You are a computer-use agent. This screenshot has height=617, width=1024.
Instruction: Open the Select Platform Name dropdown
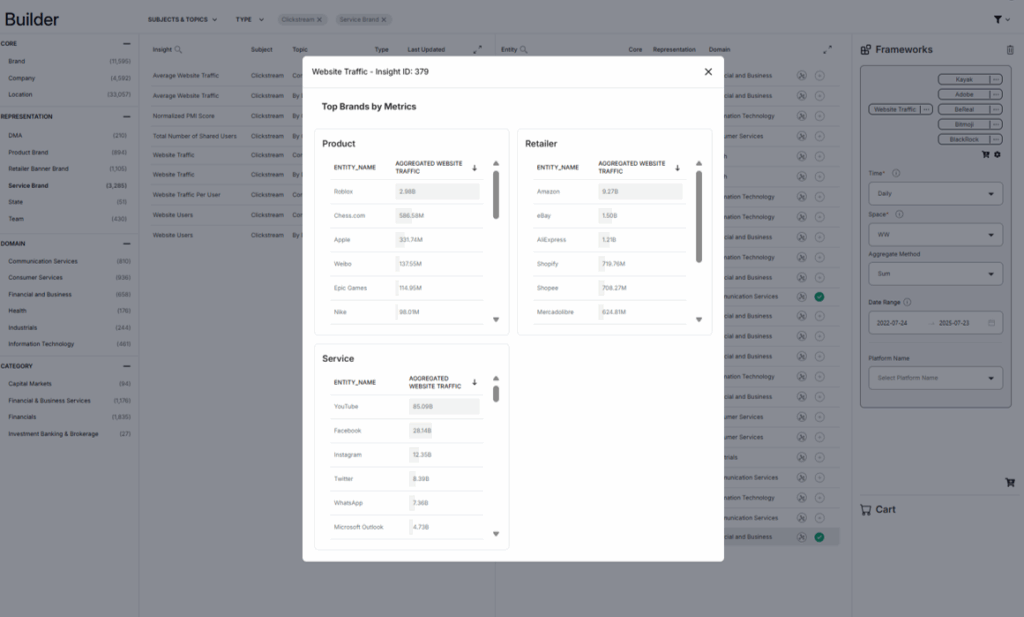(x=935, y=378)
